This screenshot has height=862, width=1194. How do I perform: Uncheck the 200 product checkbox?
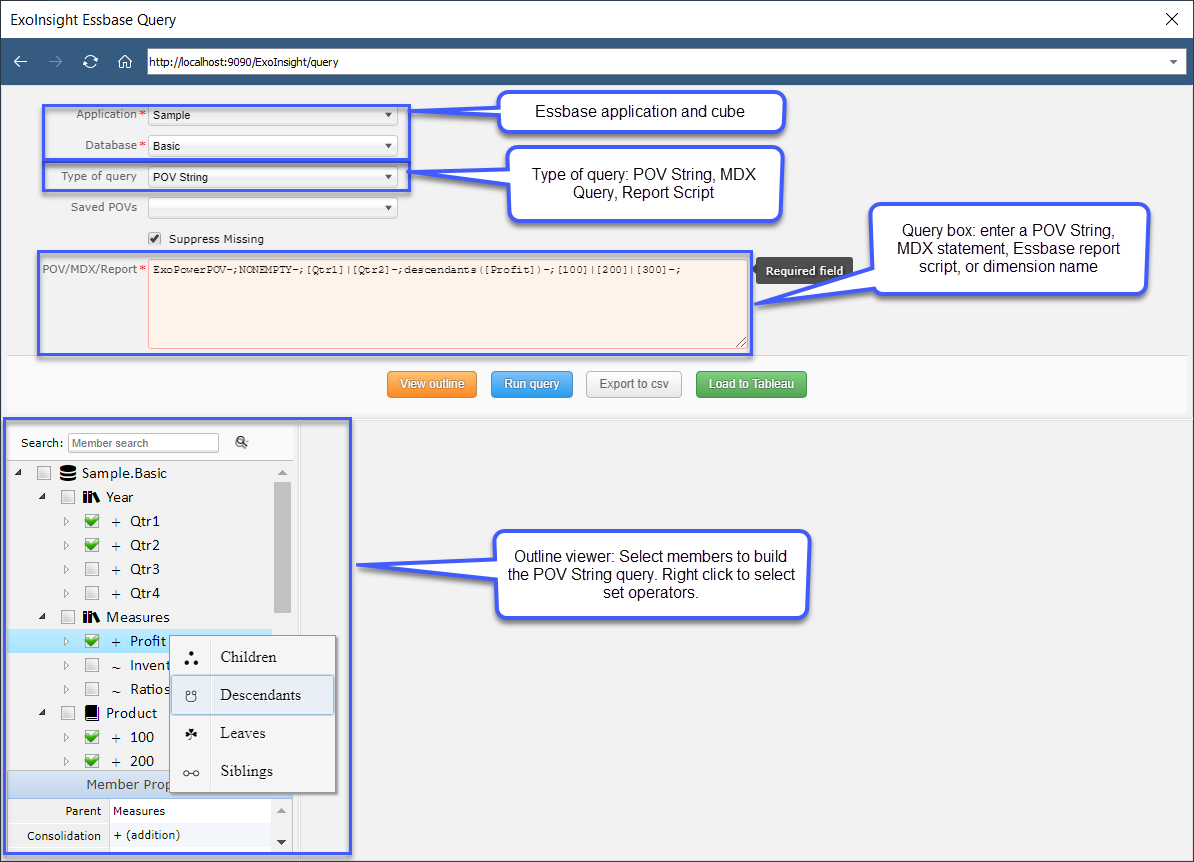(92, 761)
